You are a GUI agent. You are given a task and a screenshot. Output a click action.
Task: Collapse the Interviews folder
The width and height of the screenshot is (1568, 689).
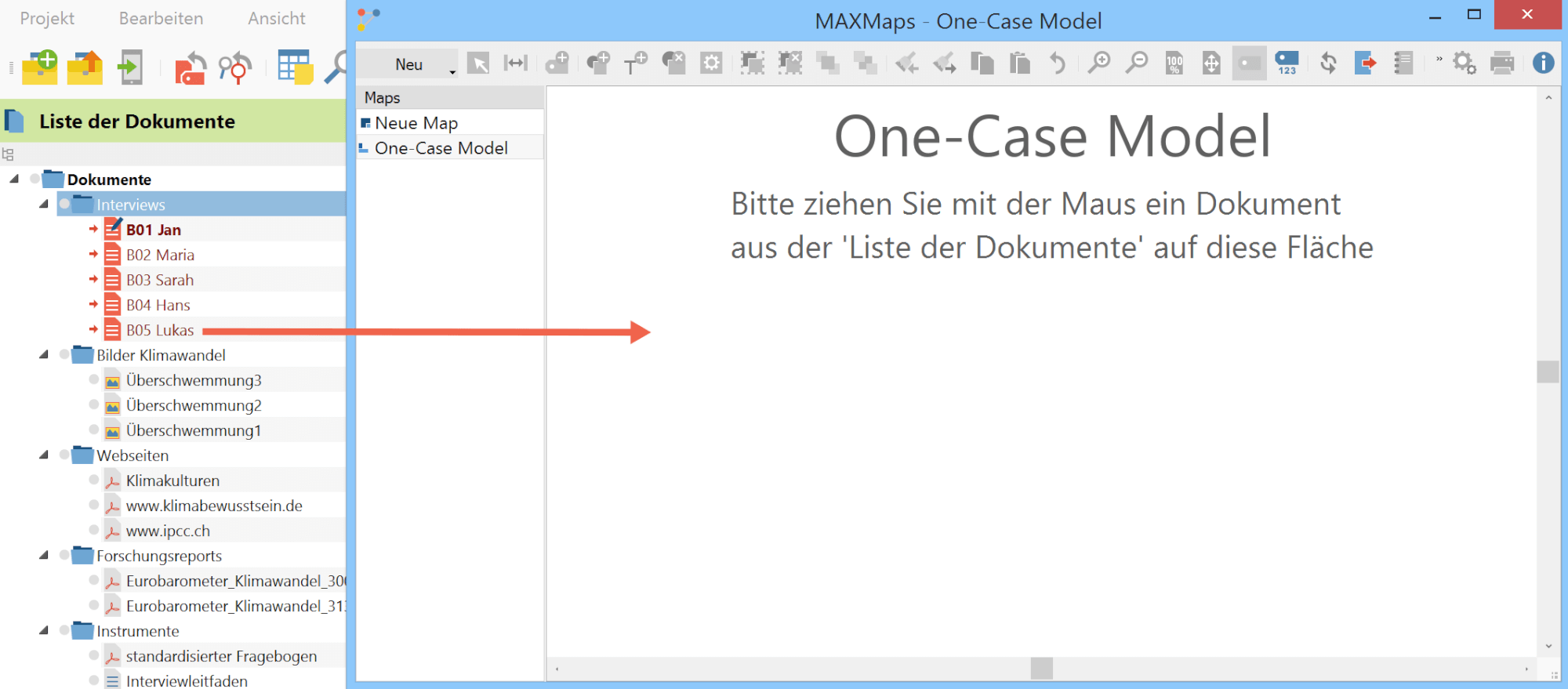44,204
